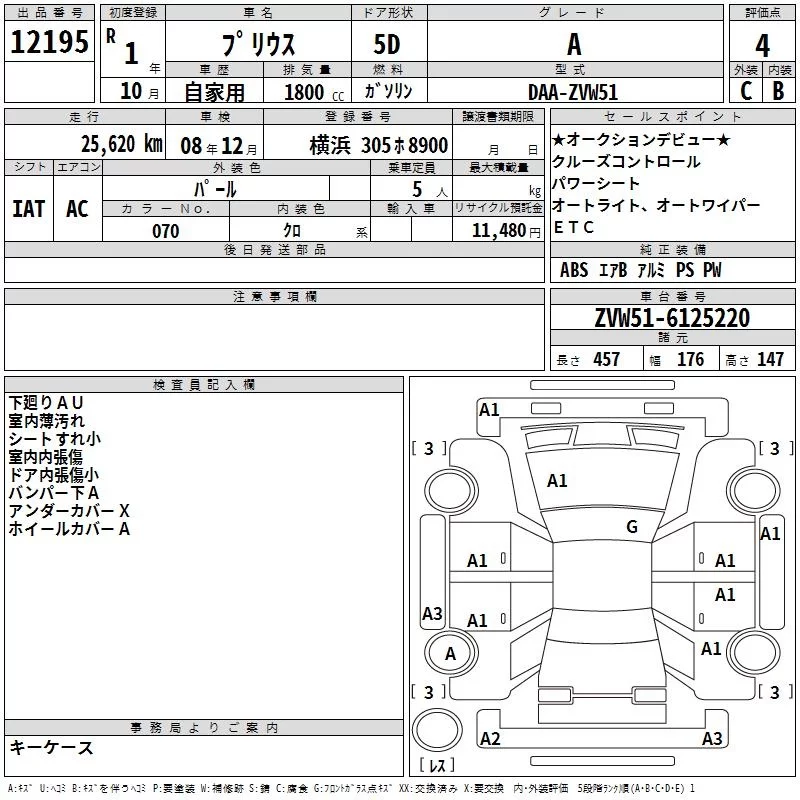
Task: Click the キーケース notice text
Action: [52, 748]
